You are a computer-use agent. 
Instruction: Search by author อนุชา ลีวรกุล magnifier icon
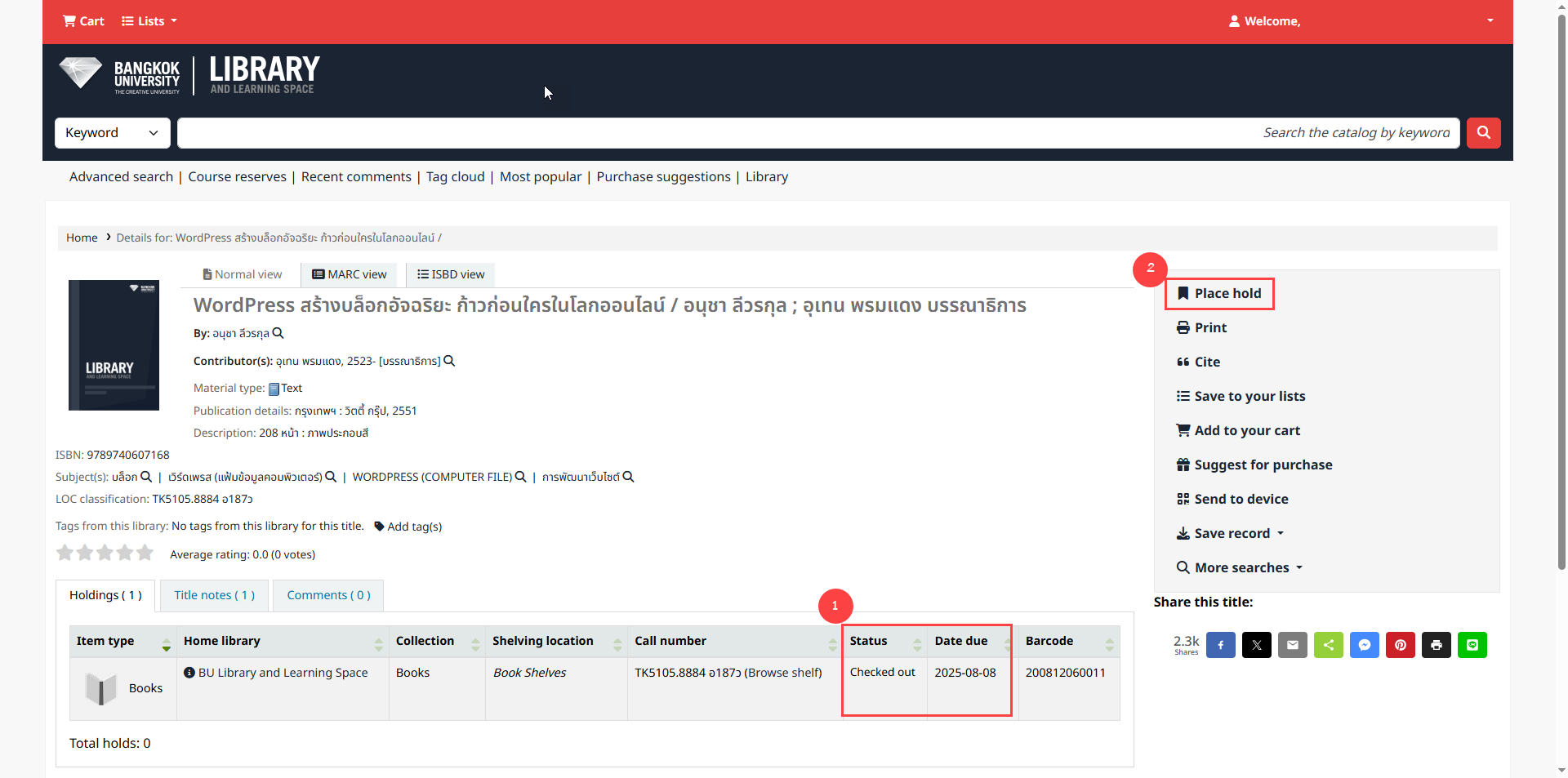point(278,333)
